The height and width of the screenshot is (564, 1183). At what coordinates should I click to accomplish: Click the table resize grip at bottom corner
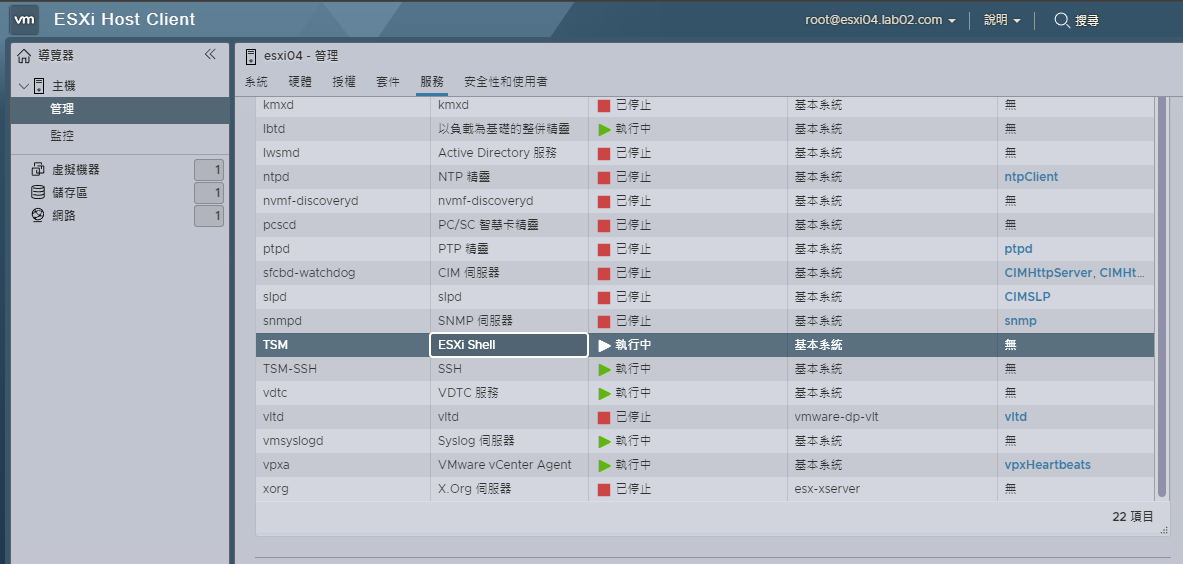tap(1163, 530)
